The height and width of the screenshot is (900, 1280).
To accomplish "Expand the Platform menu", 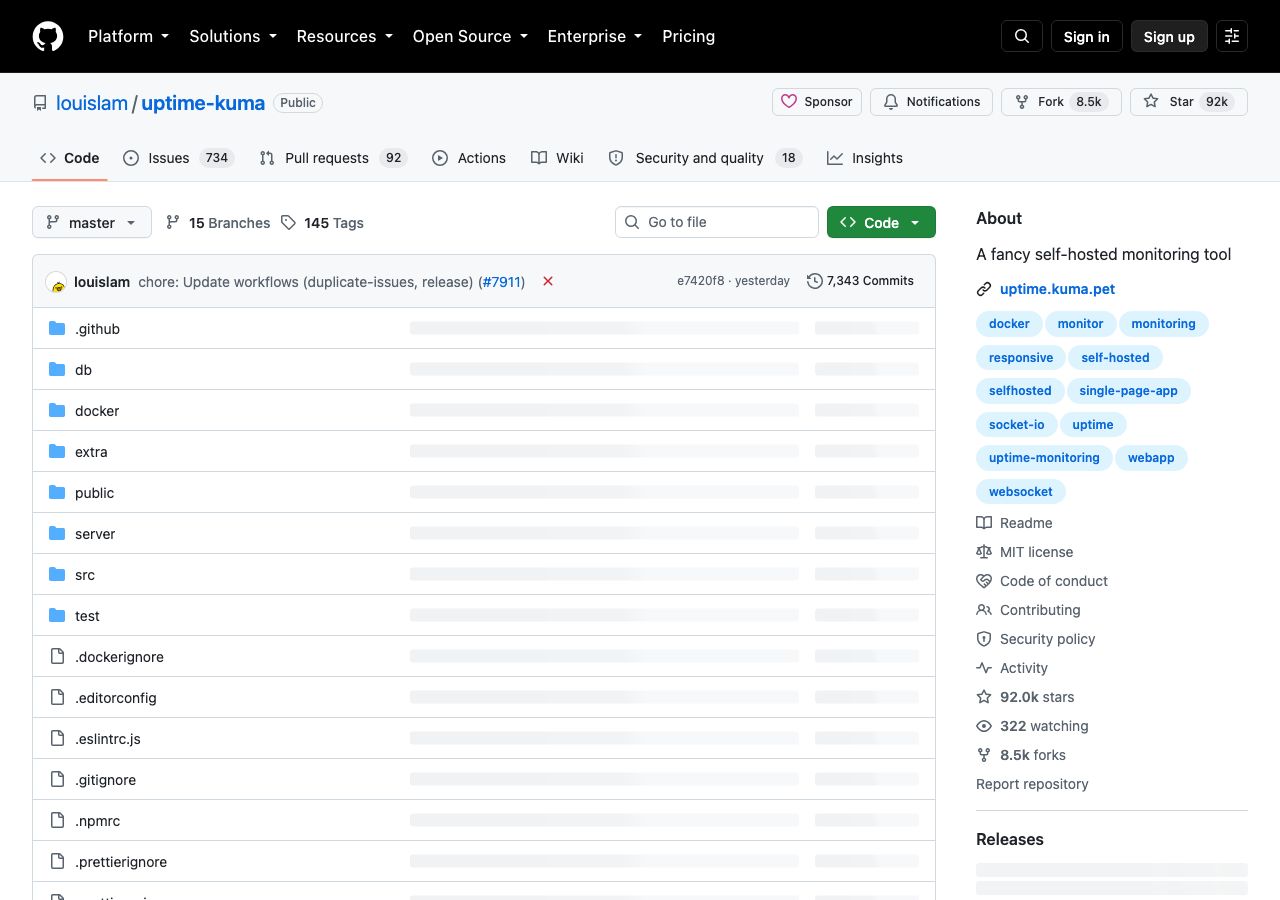I will 129,36.
